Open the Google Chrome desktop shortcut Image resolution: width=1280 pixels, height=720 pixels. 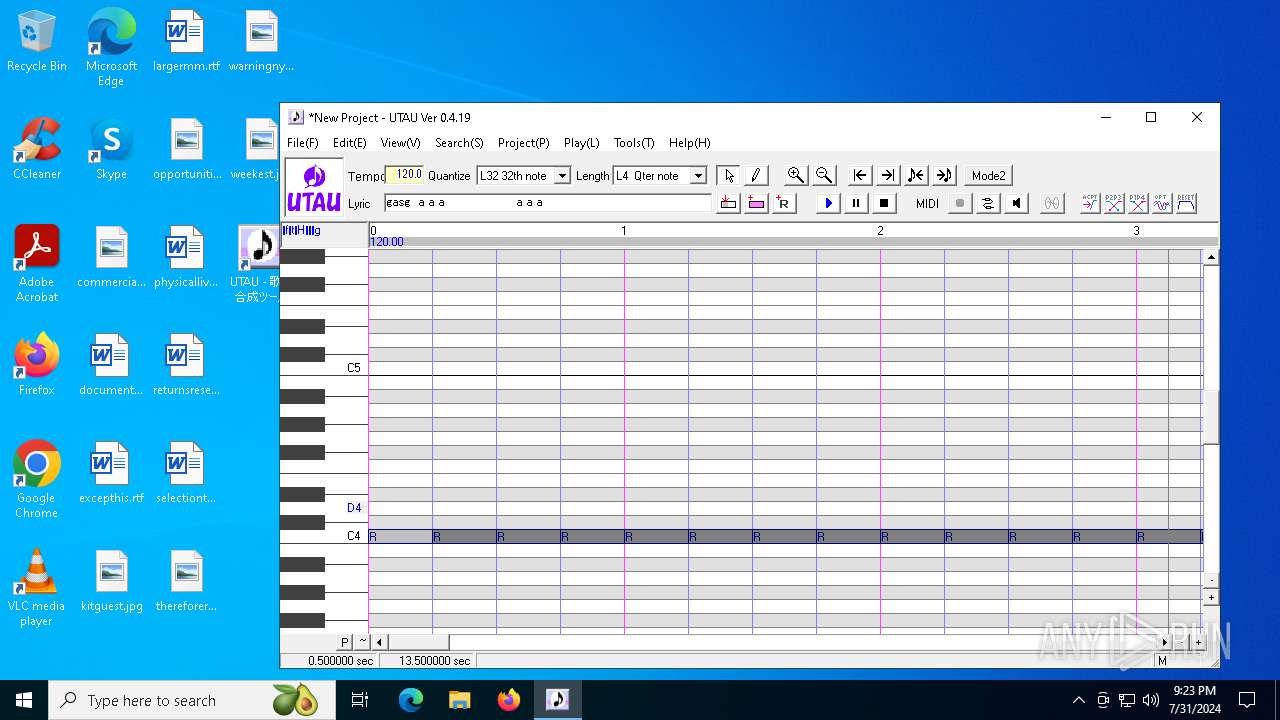click(36, 480)
